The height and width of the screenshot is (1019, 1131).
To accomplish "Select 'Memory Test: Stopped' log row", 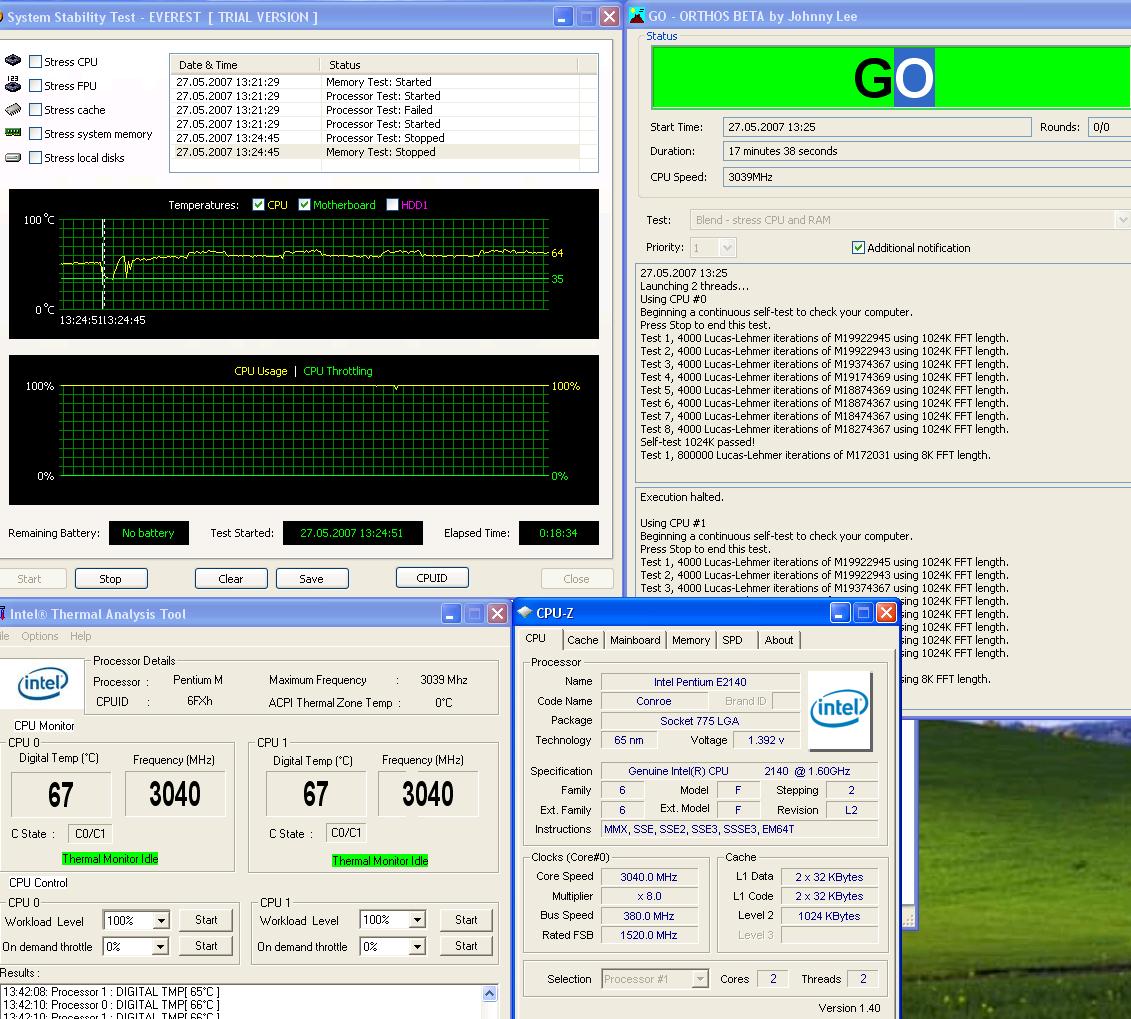I will 378,152.
